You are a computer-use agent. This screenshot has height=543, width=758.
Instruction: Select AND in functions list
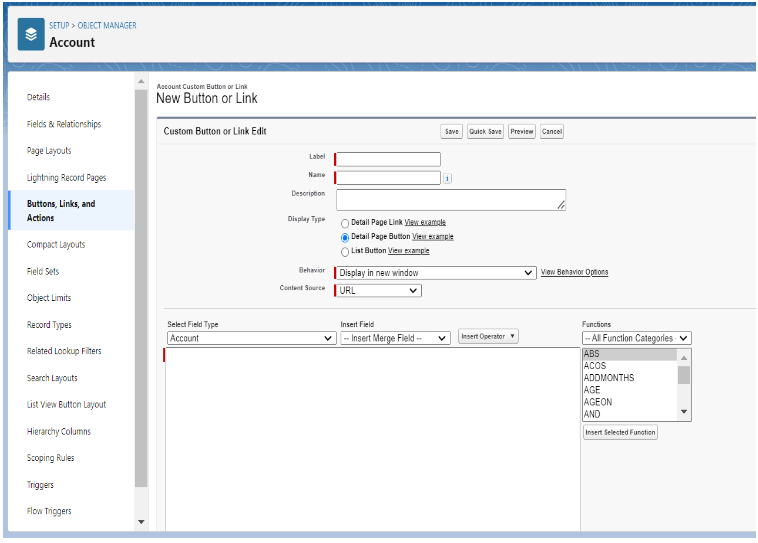(630, 414)
